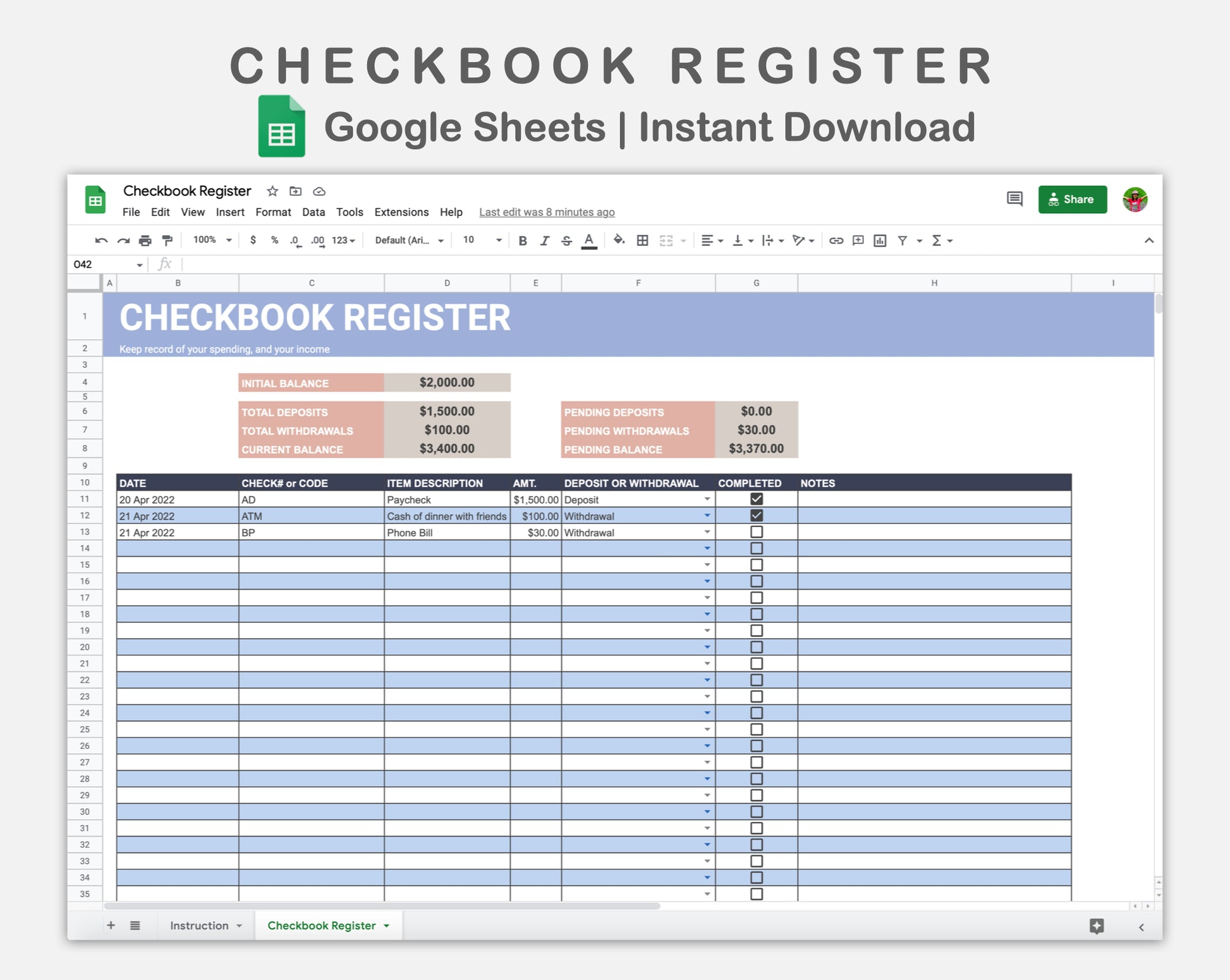Image resolution: width=1230 pixels, height=980 pixels.
Task: Click the cloud document status icon
Action: (x=319, y=191)
